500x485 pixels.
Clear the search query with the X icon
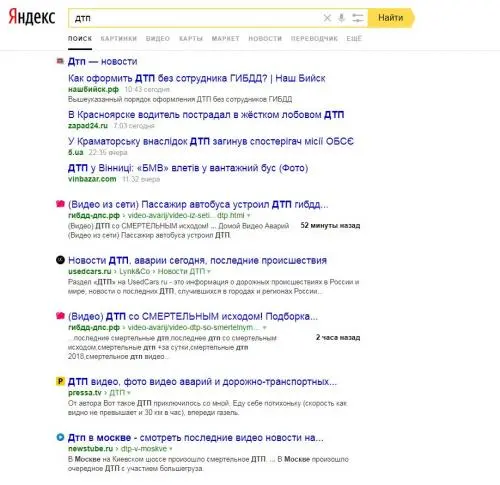(x=327, y=18)
